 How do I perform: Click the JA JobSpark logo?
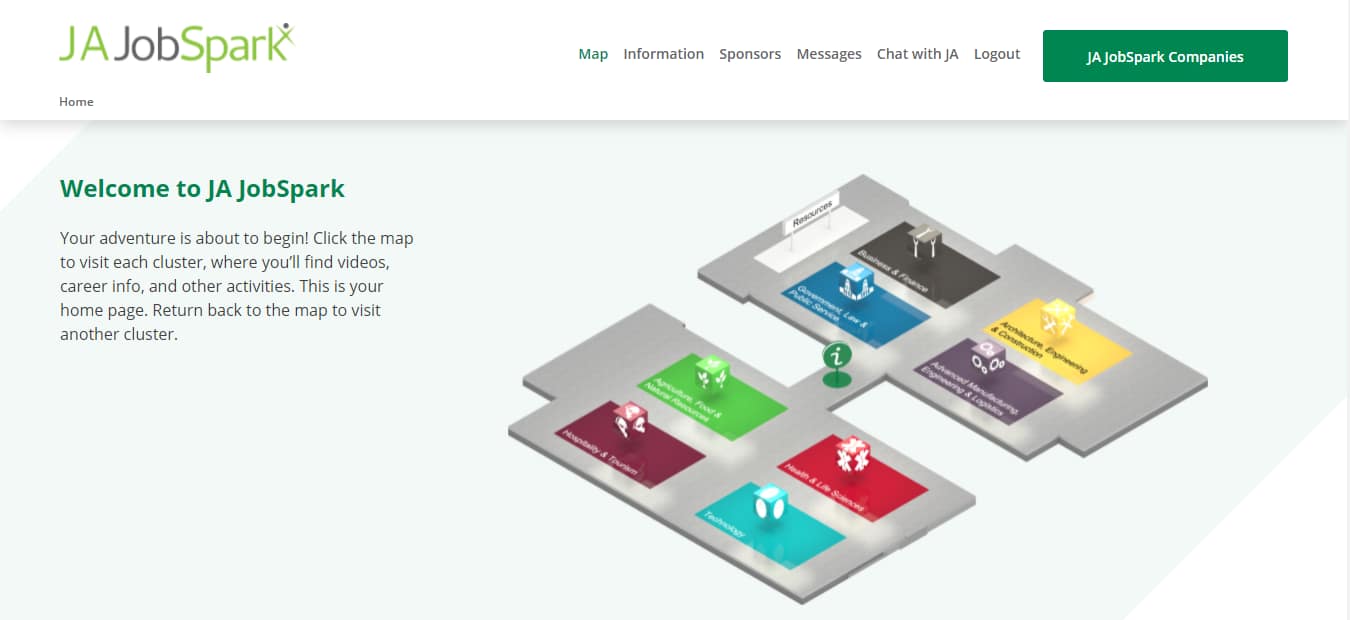177,48
